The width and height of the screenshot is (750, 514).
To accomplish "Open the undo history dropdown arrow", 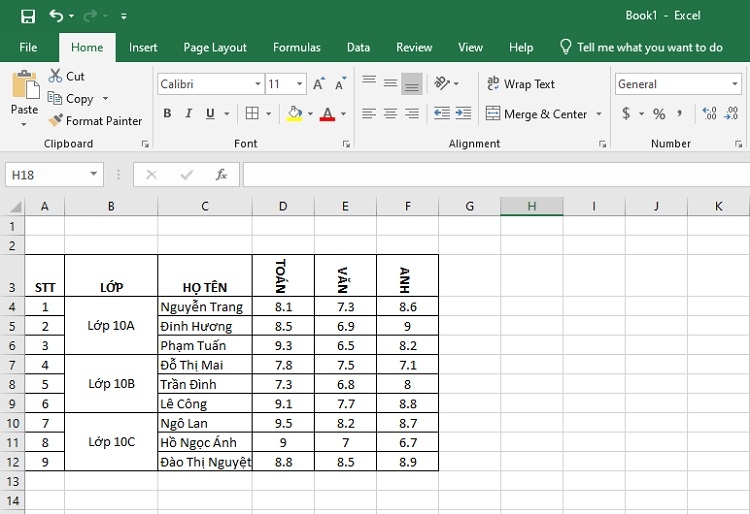I will [x=71, y=16].
